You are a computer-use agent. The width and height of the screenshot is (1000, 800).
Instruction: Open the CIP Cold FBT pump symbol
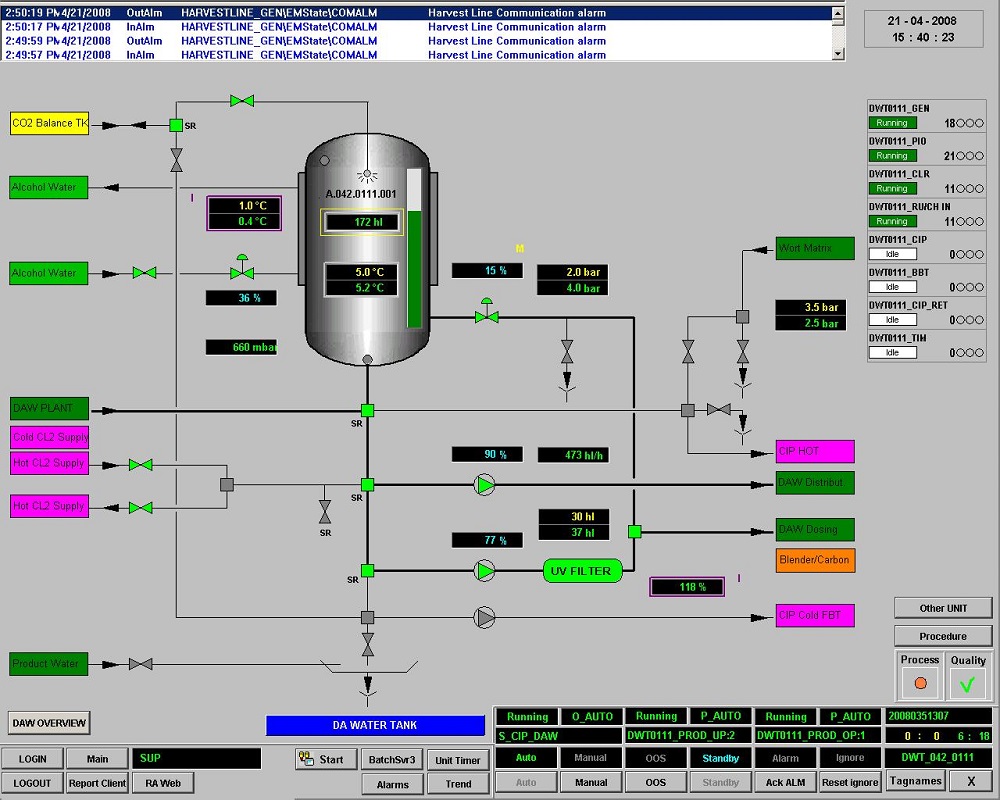[485, 617]
